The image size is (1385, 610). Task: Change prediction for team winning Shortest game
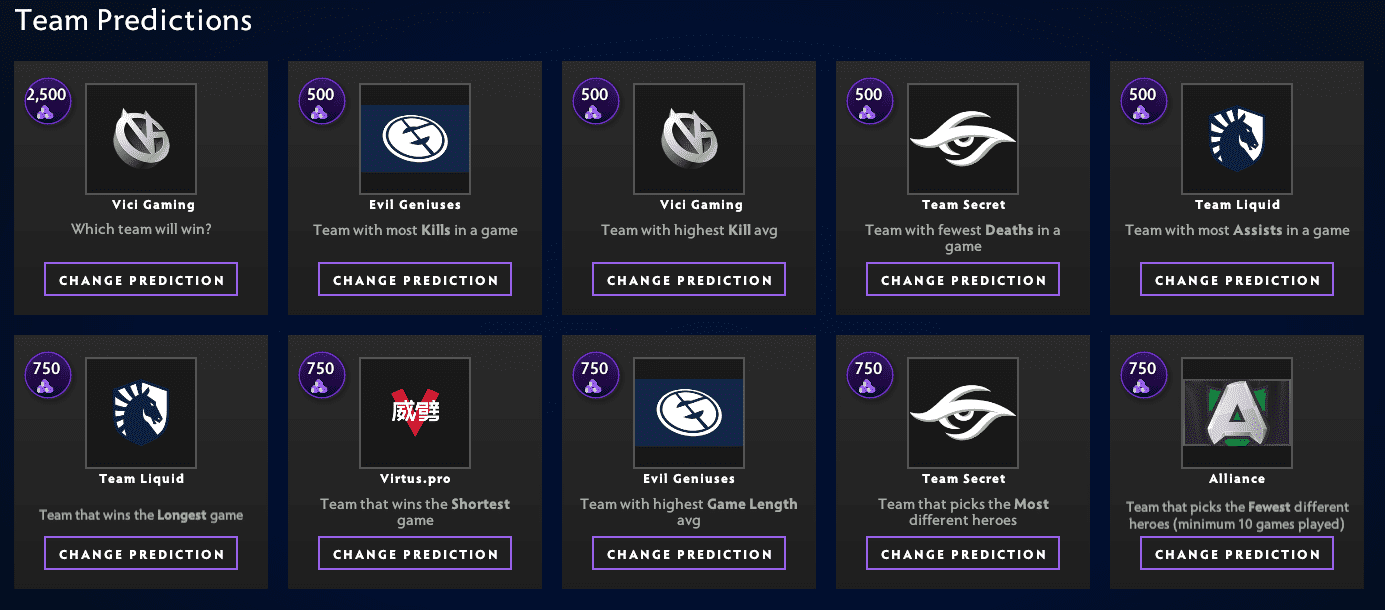point(415,554)
